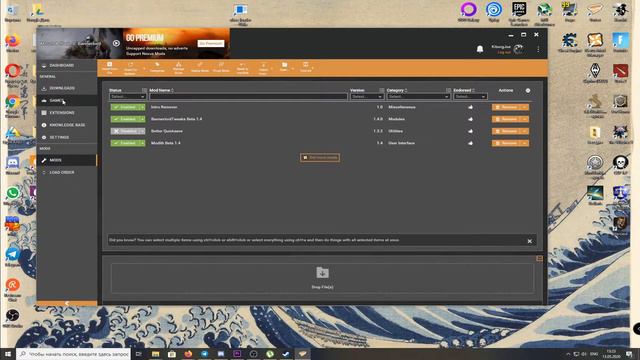The width and height of the screenshot is (640, 360).
Task: Open the Windows Start menu
Action: [8, 354]
